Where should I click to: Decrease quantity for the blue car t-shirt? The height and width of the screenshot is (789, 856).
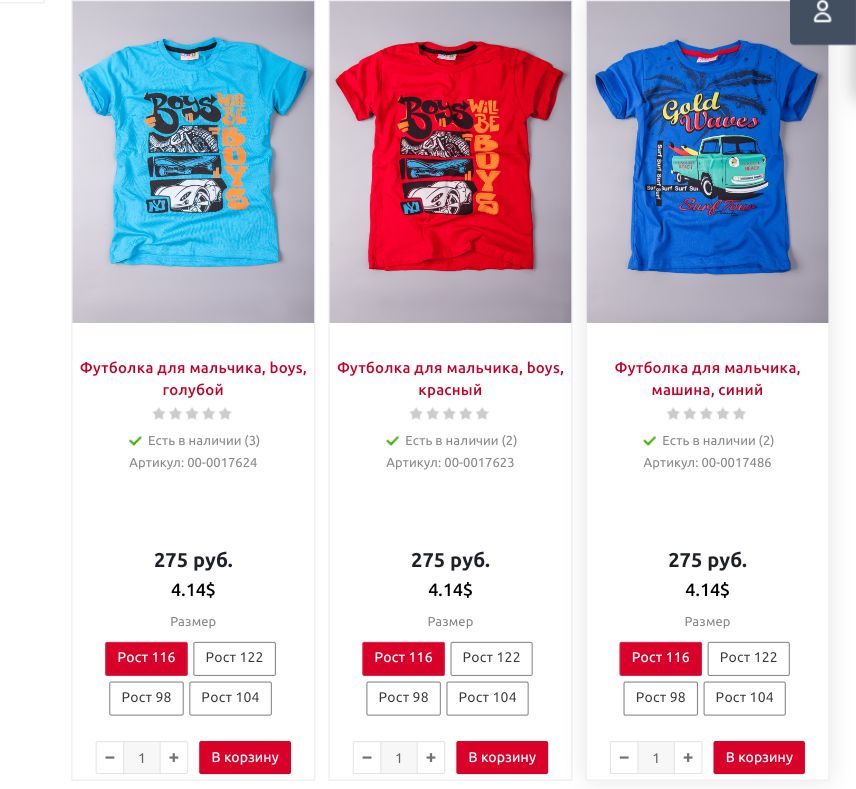pos(624,757)
